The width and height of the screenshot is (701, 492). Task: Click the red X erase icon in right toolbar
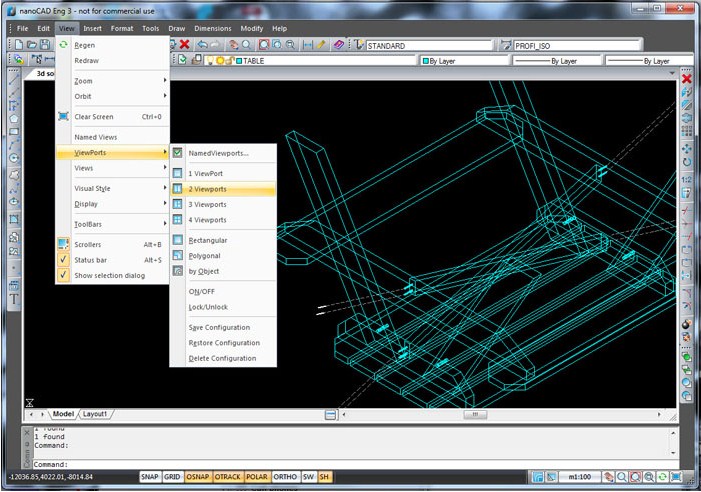tap(687, 79)
